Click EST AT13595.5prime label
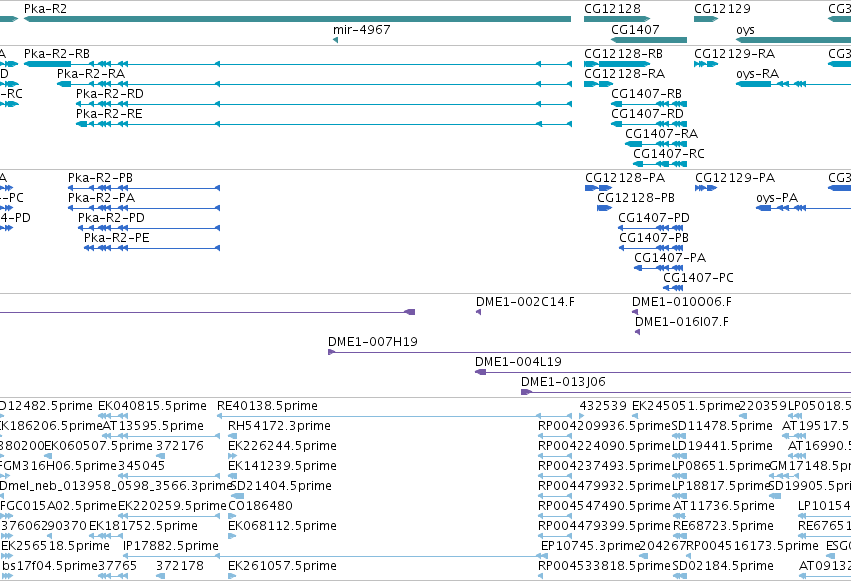 [153, 426]
